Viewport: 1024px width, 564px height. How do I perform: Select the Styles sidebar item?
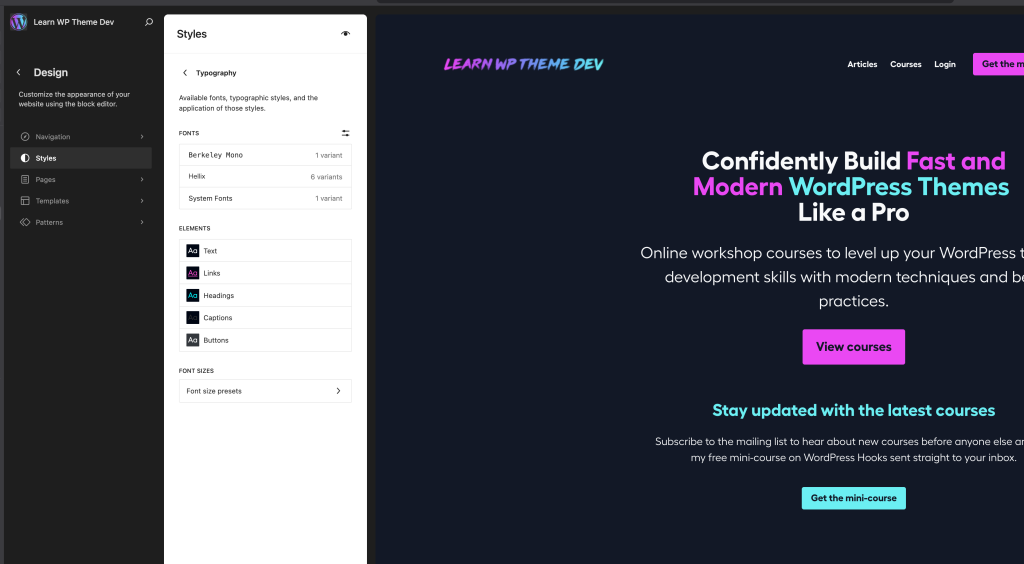(81, 158)
